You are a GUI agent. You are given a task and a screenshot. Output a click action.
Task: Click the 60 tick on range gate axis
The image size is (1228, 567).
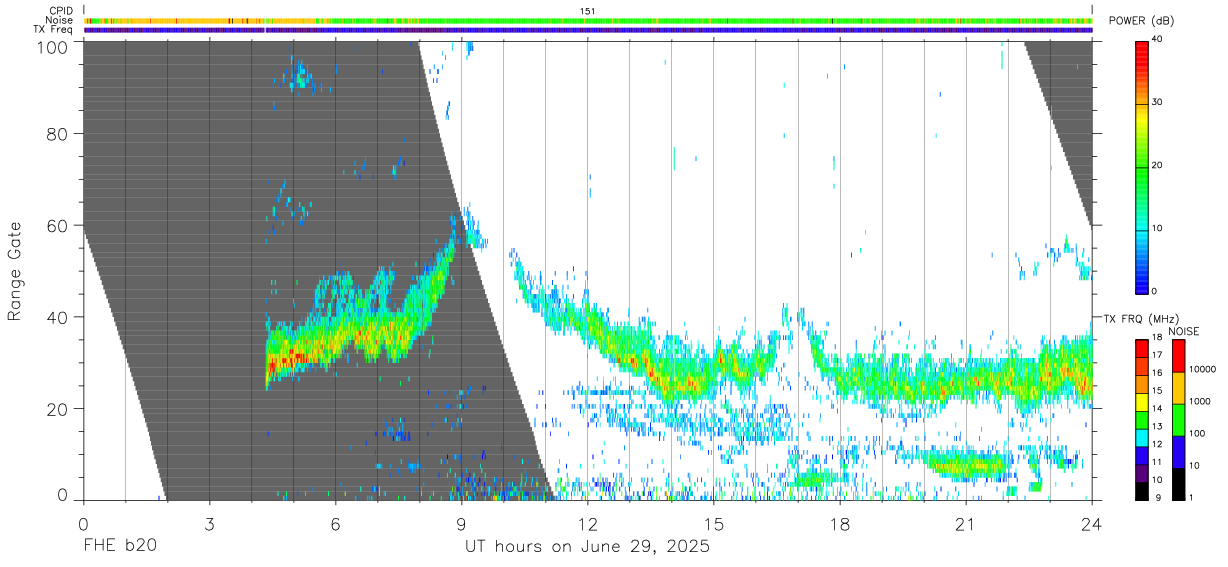pos(59,225)
